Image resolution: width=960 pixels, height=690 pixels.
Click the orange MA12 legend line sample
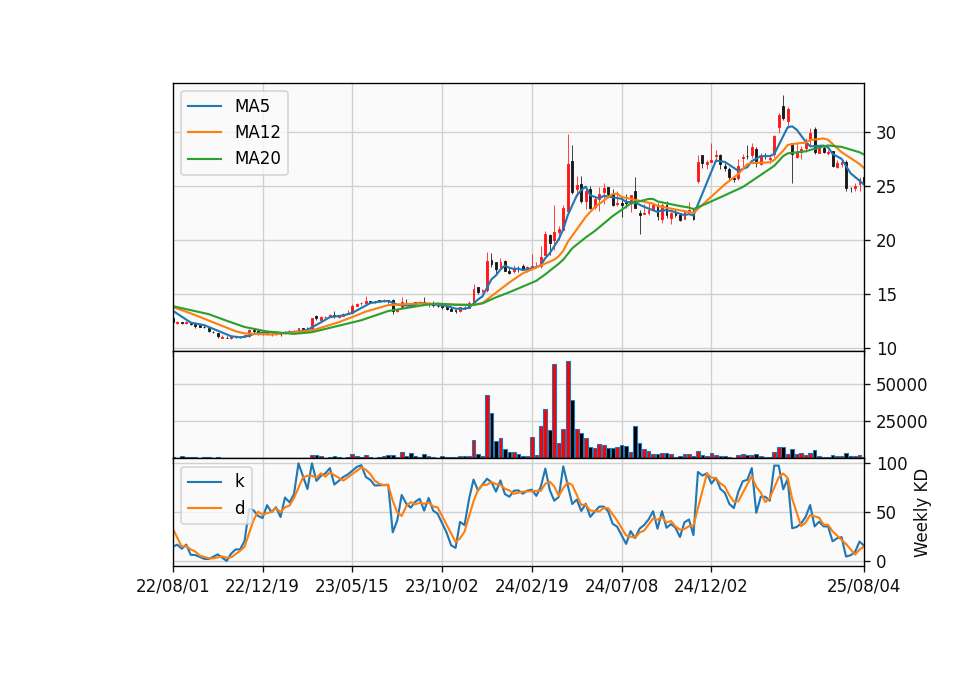(204, 132)
